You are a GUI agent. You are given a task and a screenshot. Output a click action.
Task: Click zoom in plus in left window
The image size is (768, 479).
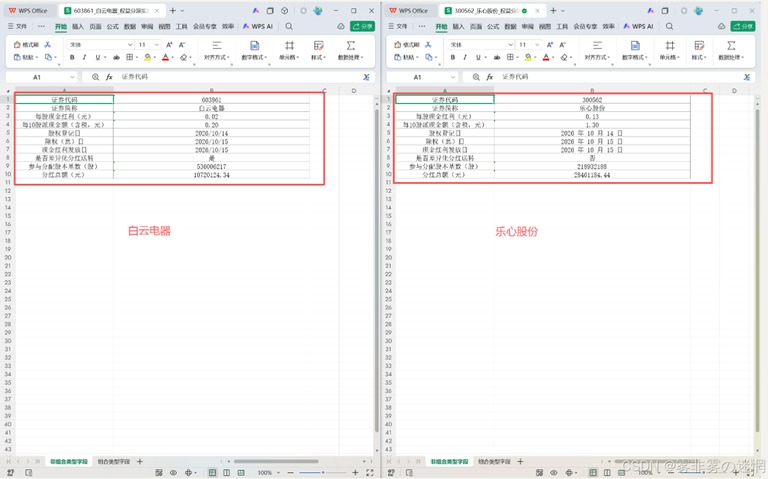[355, 473]
